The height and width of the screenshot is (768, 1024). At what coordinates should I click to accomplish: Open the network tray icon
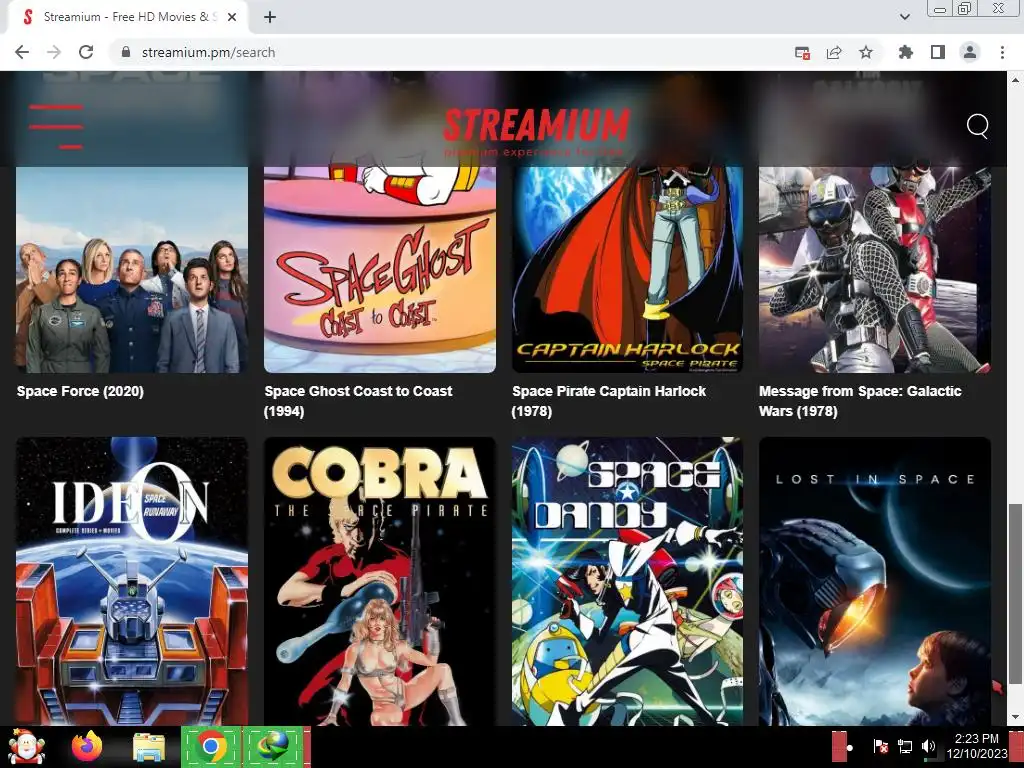[x=905, y=746]
